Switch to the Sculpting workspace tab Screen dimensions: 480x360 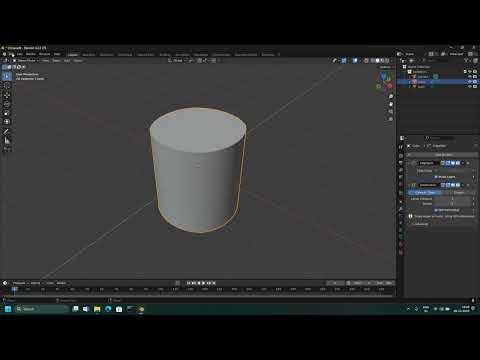106,54
